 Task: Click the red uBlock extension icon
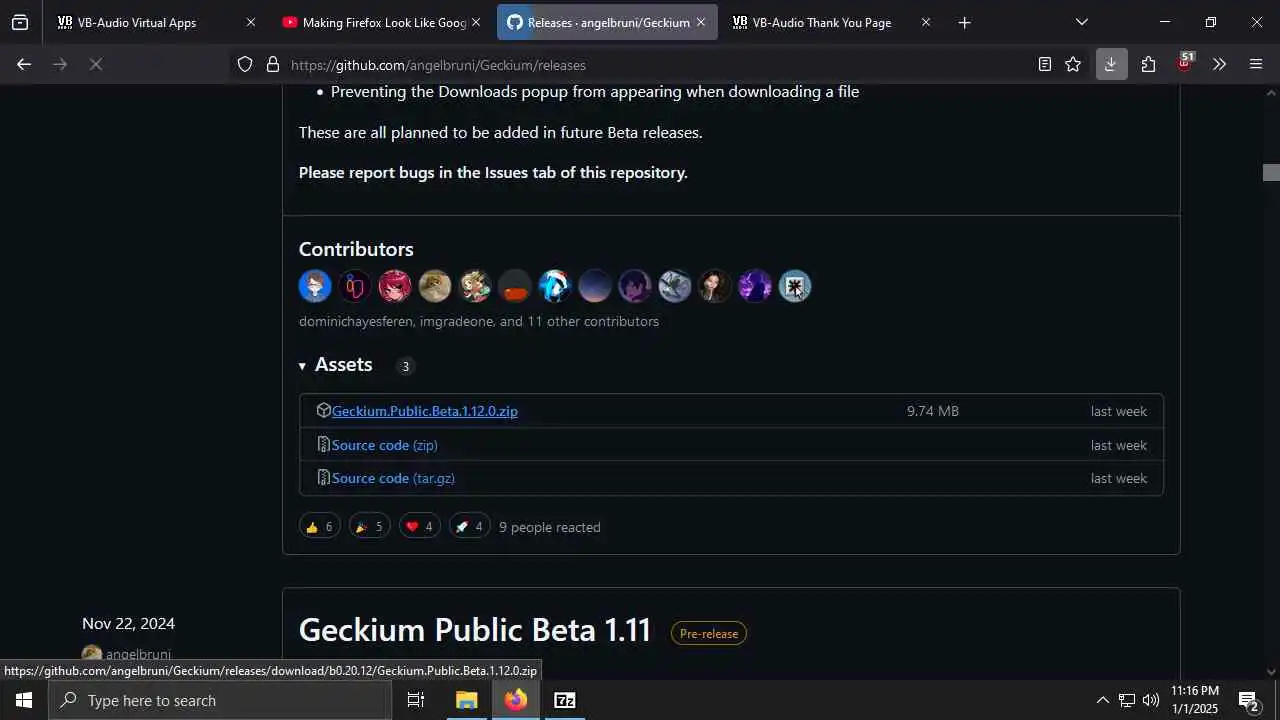coord(1184,64)
